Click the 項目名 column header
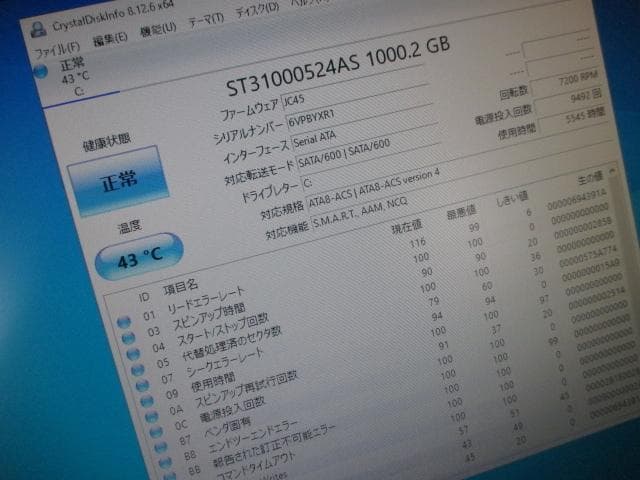This screenshot has height=480, width=640. tap(180, 287)
